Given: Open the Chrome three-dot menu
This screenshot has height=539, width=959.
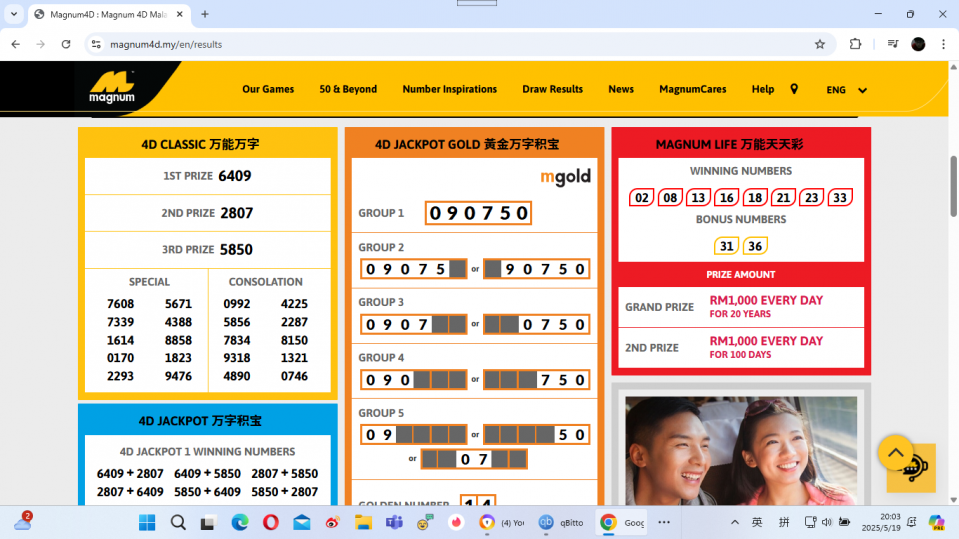Looking at the screenshot, I should (944, 44).
